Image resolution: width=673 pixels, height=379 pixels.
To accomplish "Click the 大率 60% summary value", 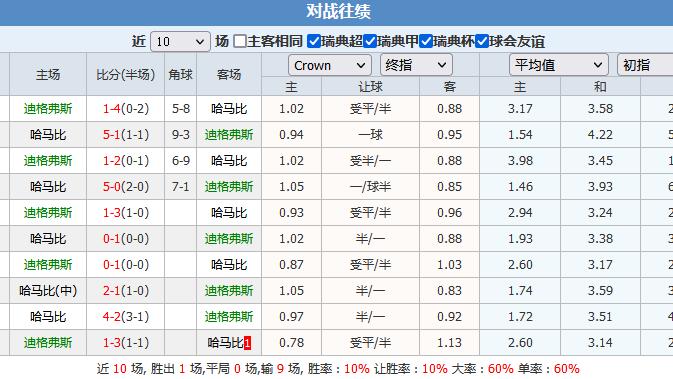I will [500, 369].
